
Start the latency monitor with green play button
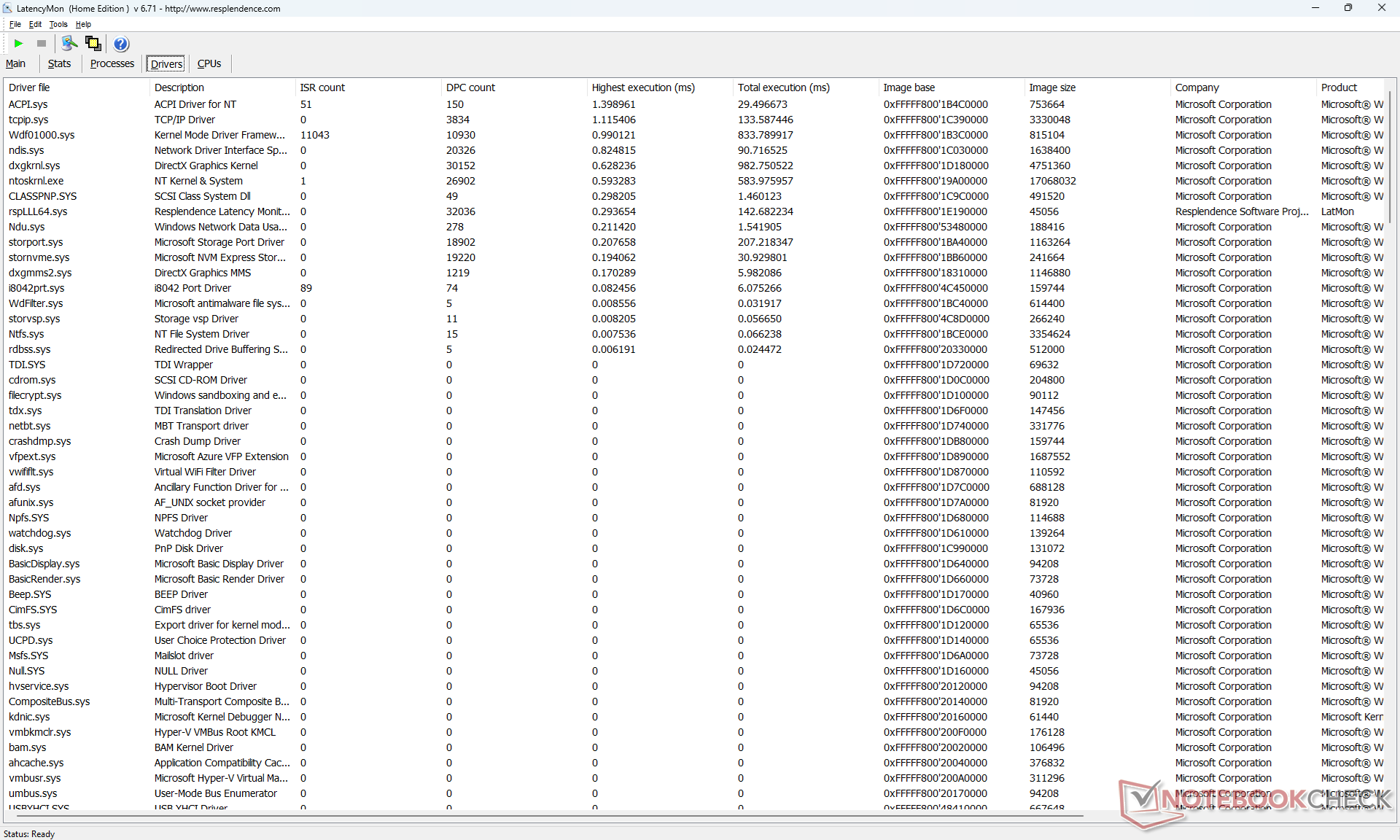tap(19, 44)
